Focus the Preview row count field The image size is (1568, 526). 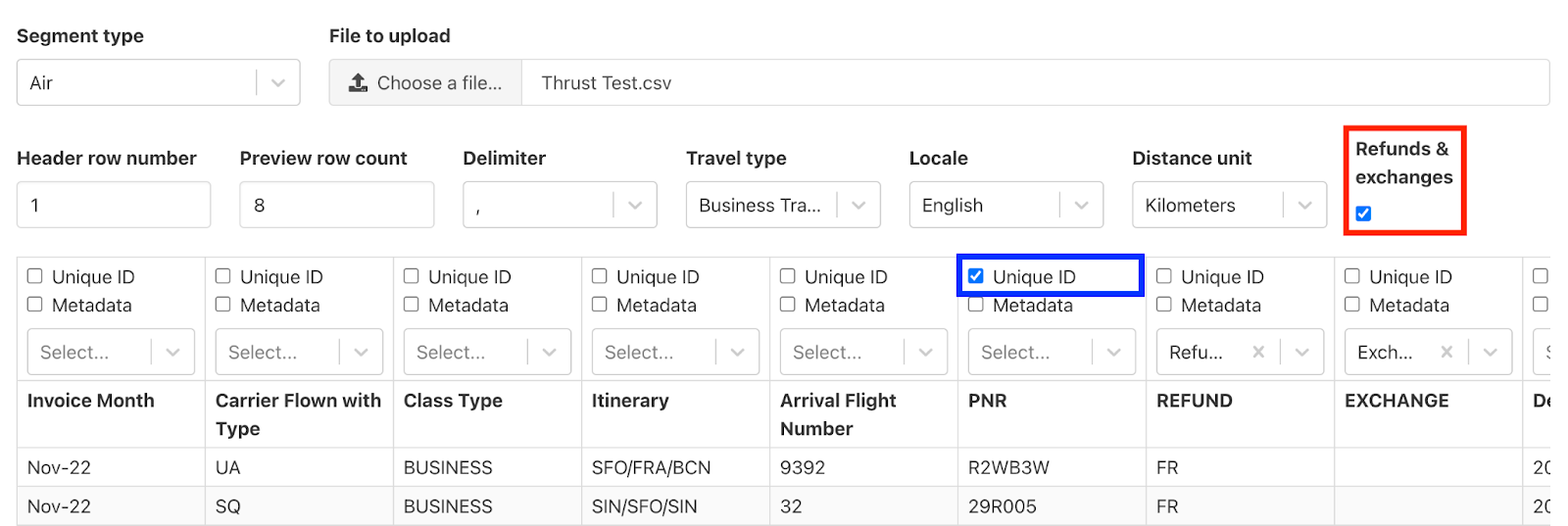(x=336, y=206)
